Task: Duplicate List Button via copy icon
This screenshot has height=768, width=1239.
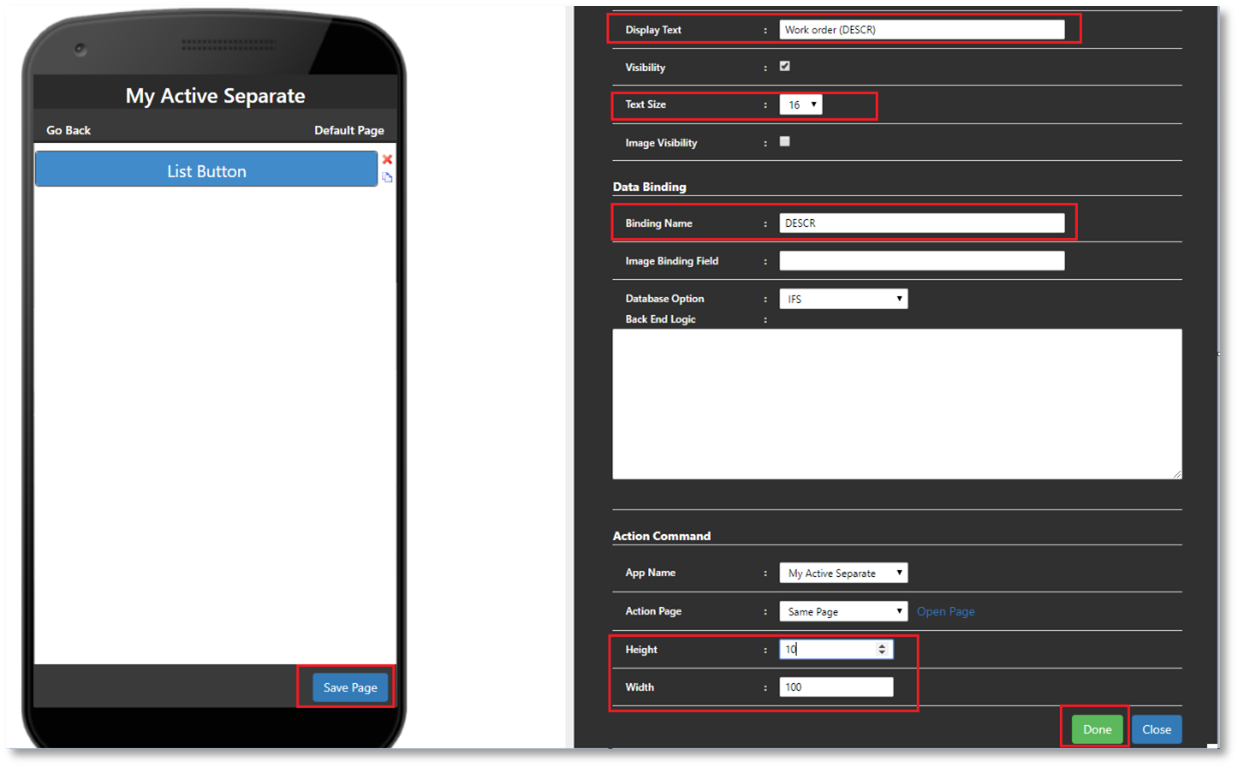Action: [387, 178]
